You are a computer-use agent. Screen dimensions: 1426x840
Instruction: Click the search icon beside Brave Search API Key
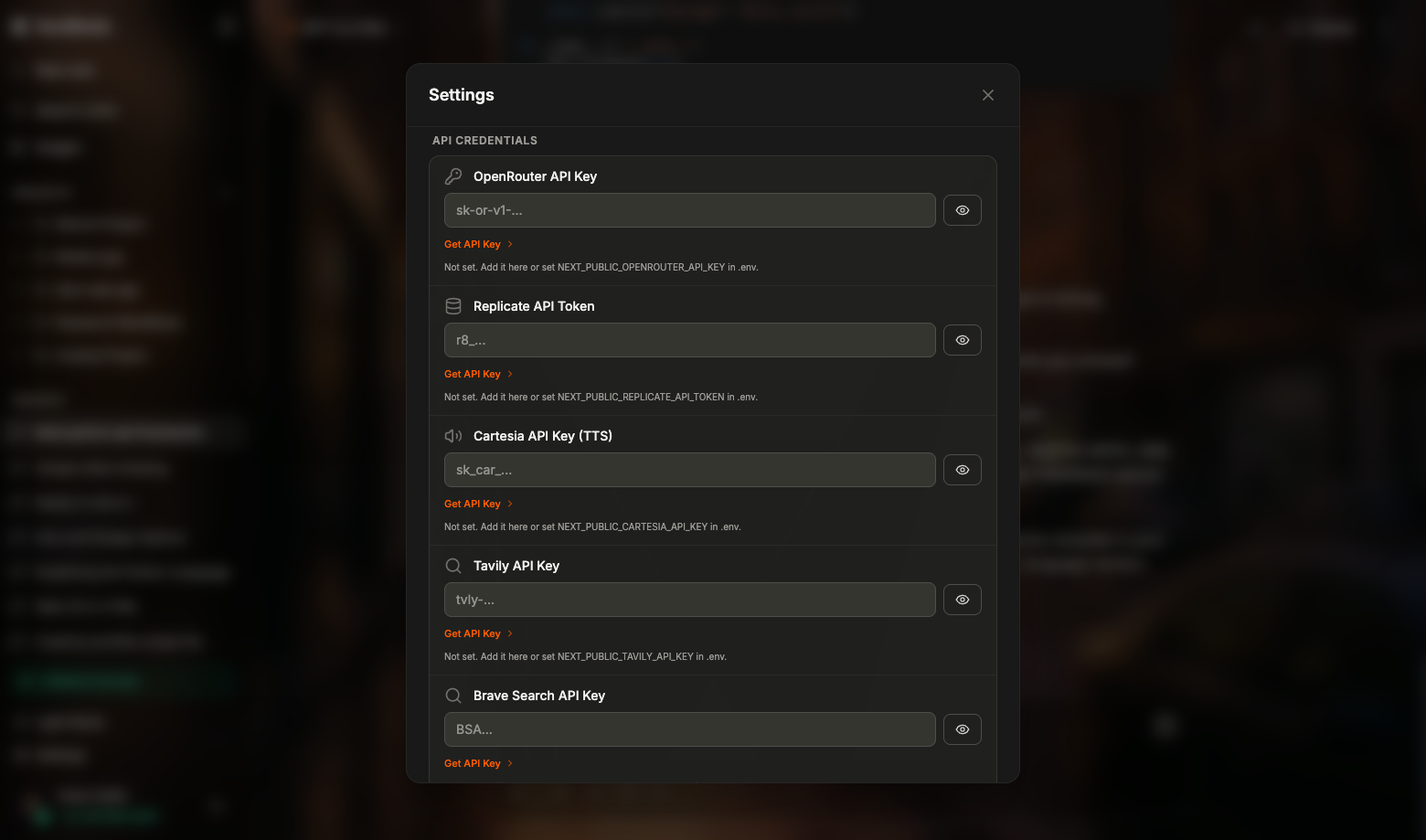453,696
